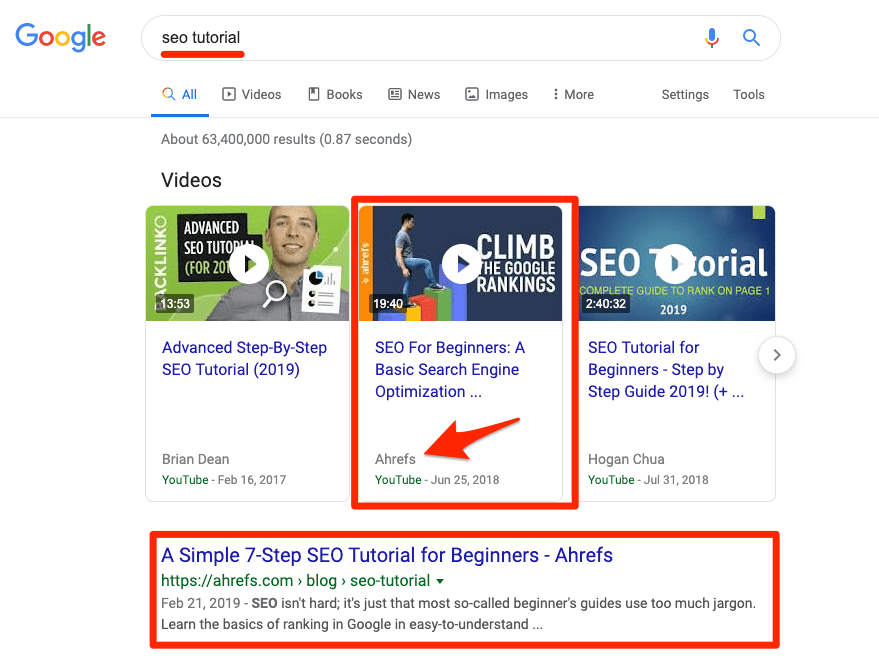Play the Ahrefs SEO For Beginners video

click(x=462, y=263)
